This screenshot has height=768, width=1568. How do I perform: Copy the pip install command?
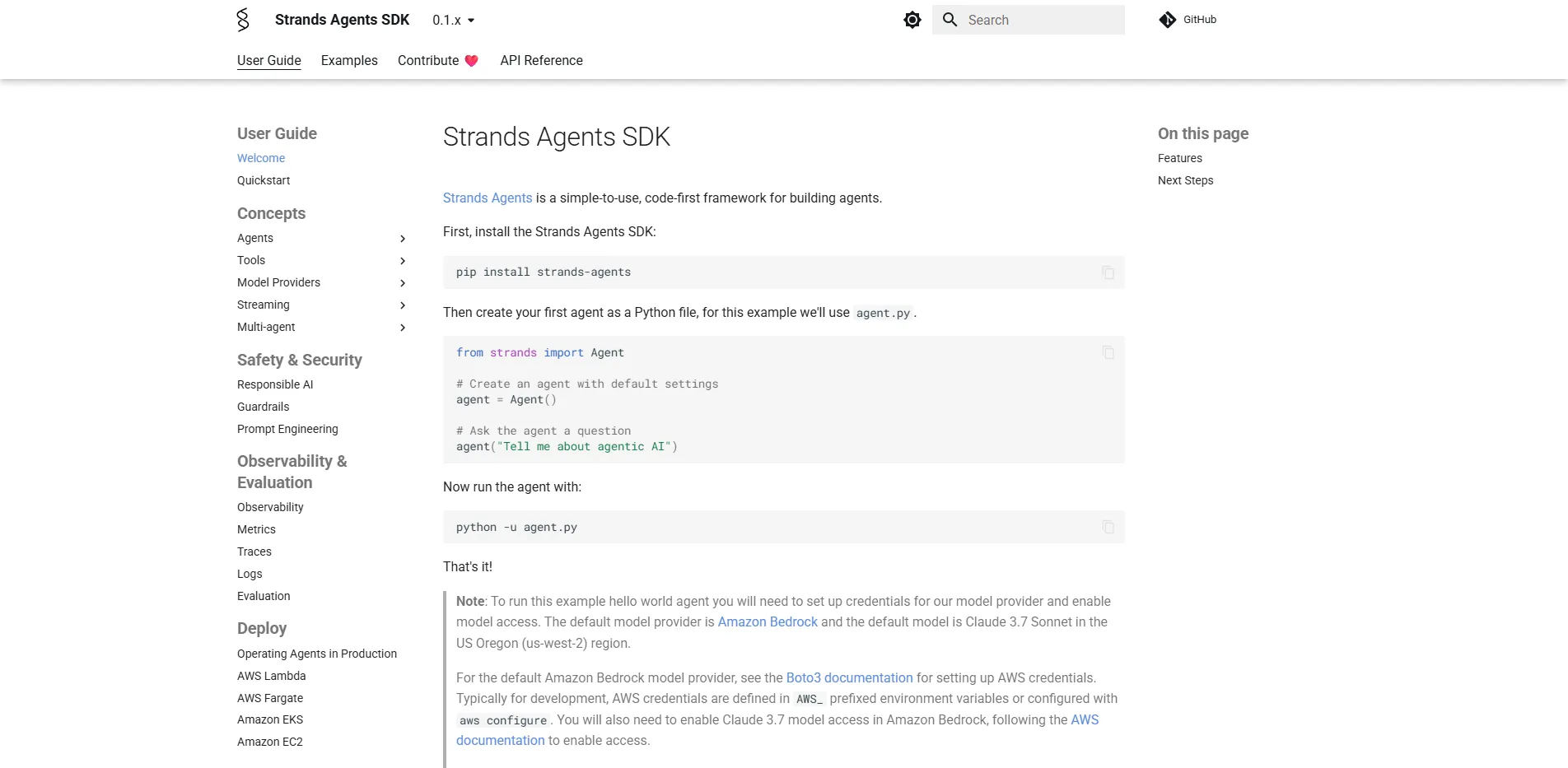point(1108,272)
